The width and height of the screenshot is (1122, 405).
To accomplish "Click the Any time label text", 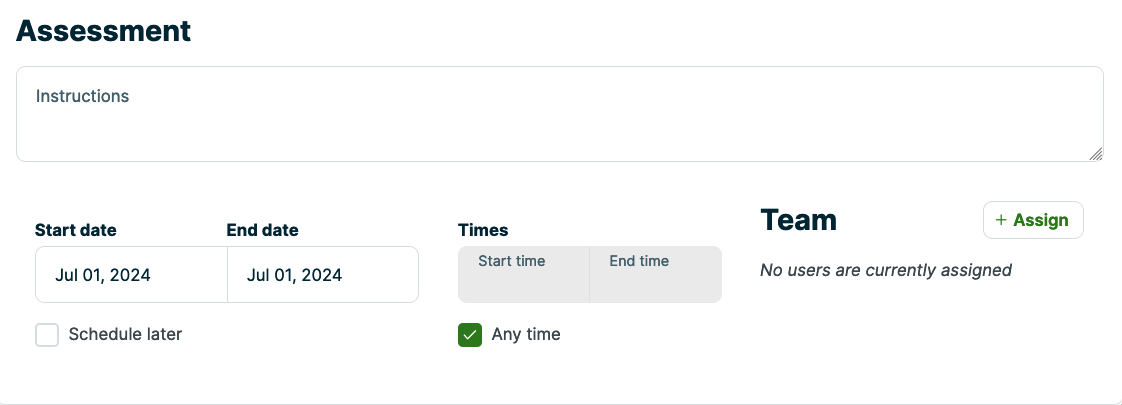I will pyautogui.click(x=526, y=335).
